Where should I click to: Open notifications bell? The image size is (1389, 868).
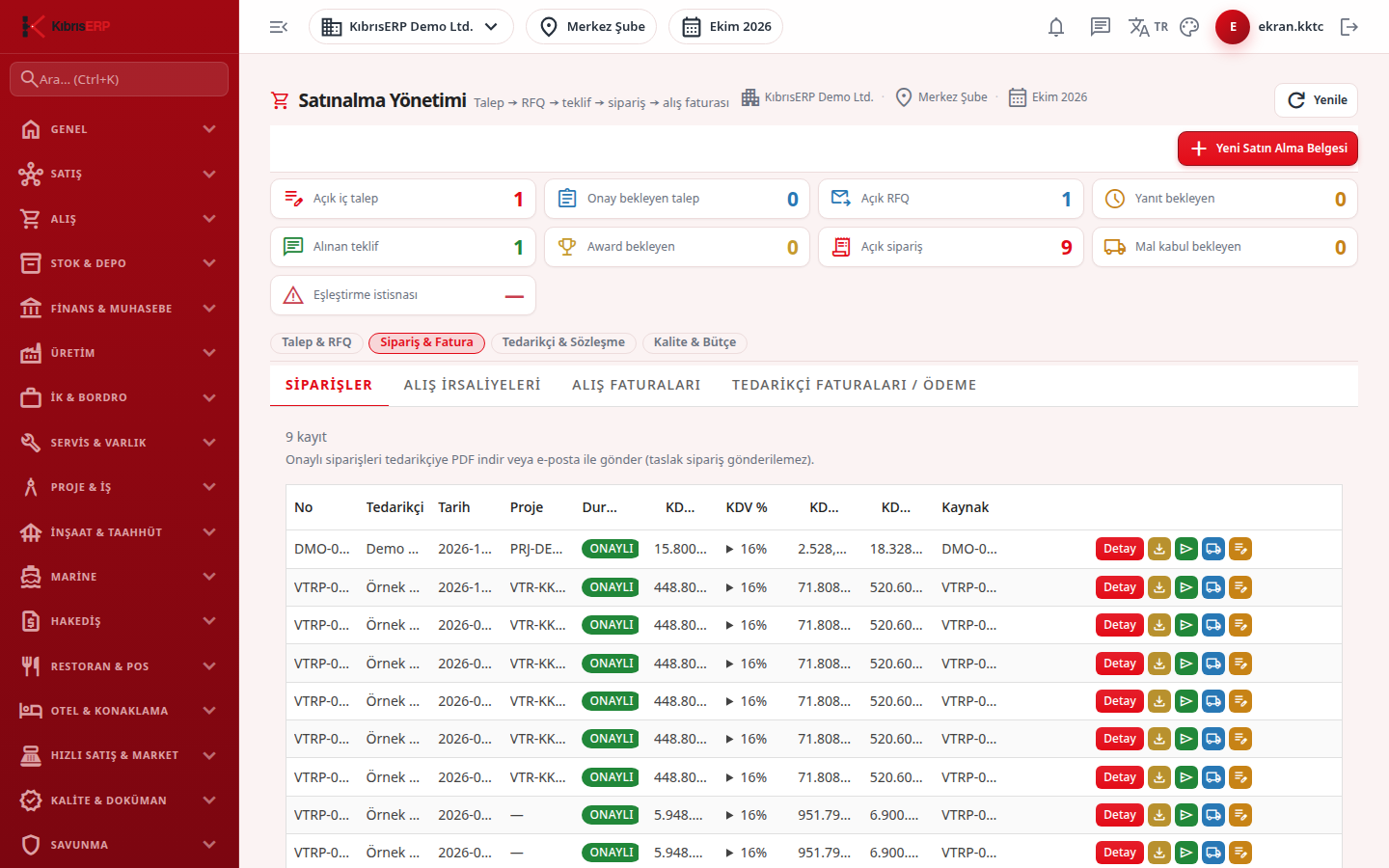coord(1056,27)
